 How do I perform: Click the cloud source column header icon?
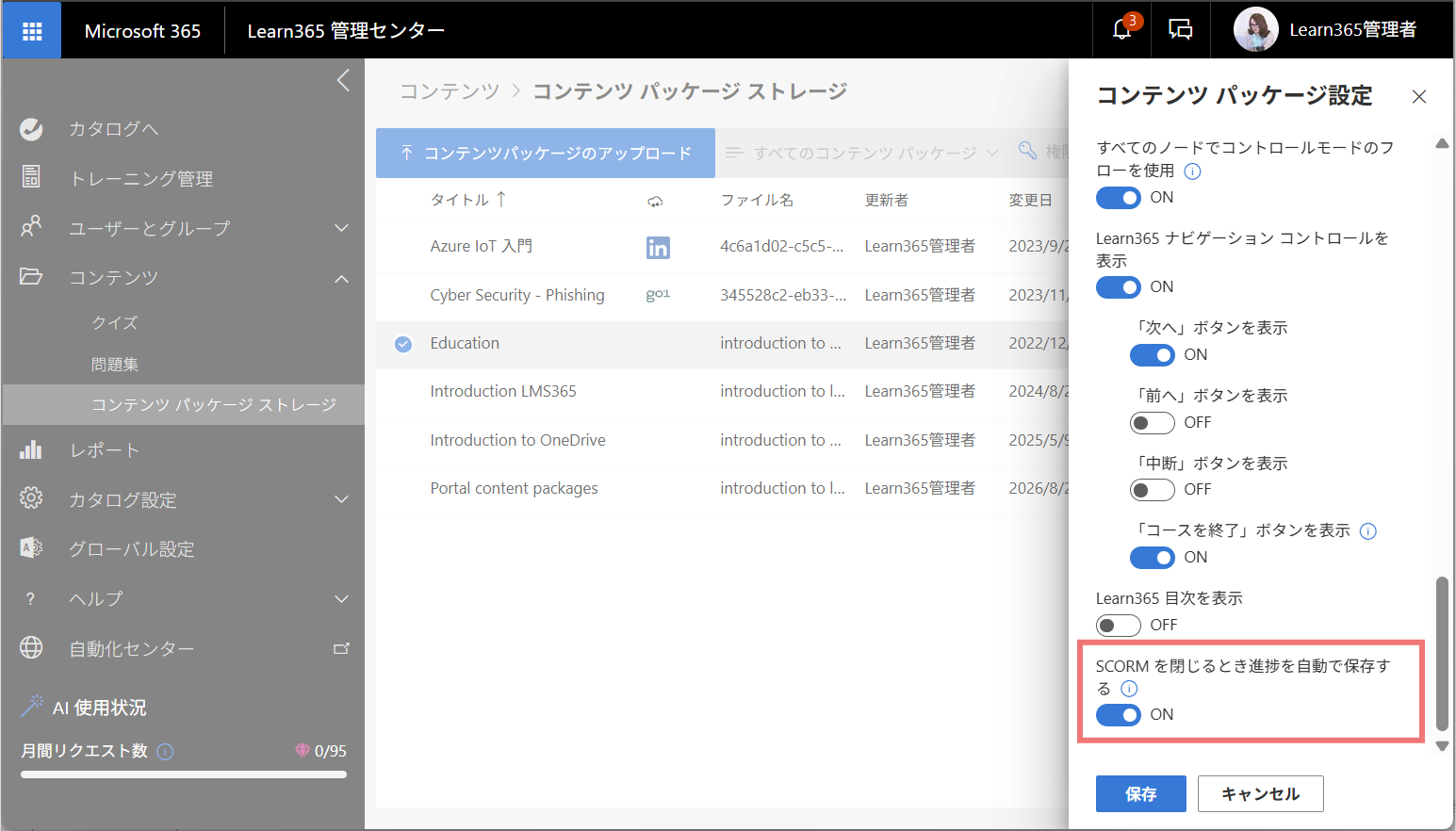(x=655, y=201)
